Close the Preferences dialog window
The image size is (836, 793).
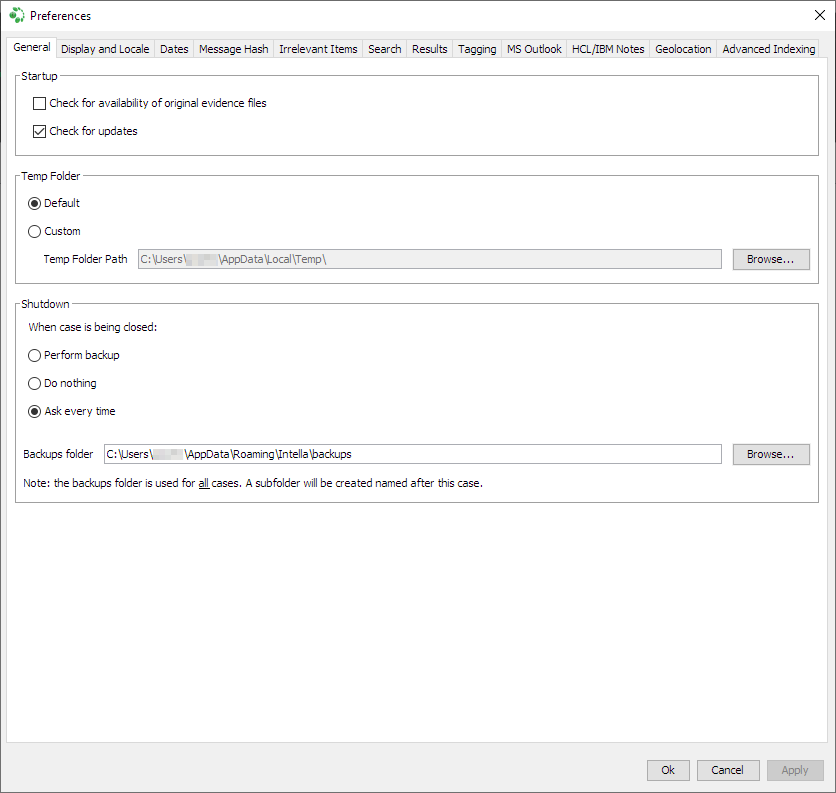click(820, 15)
